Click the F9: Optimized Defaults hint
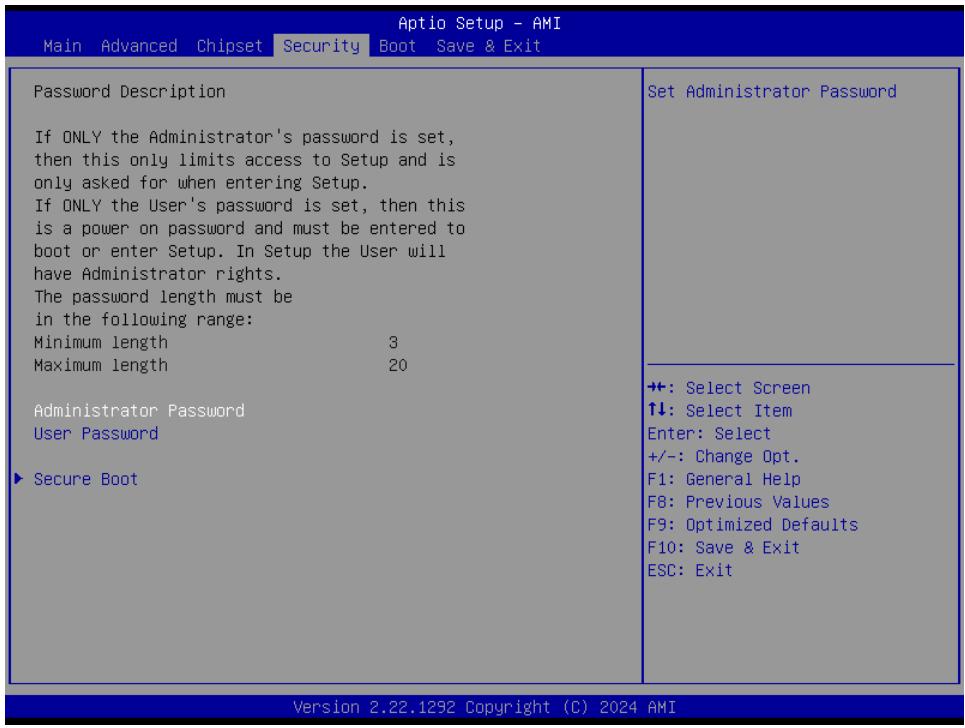Screen dimensions: 965x728 (753, 525)
